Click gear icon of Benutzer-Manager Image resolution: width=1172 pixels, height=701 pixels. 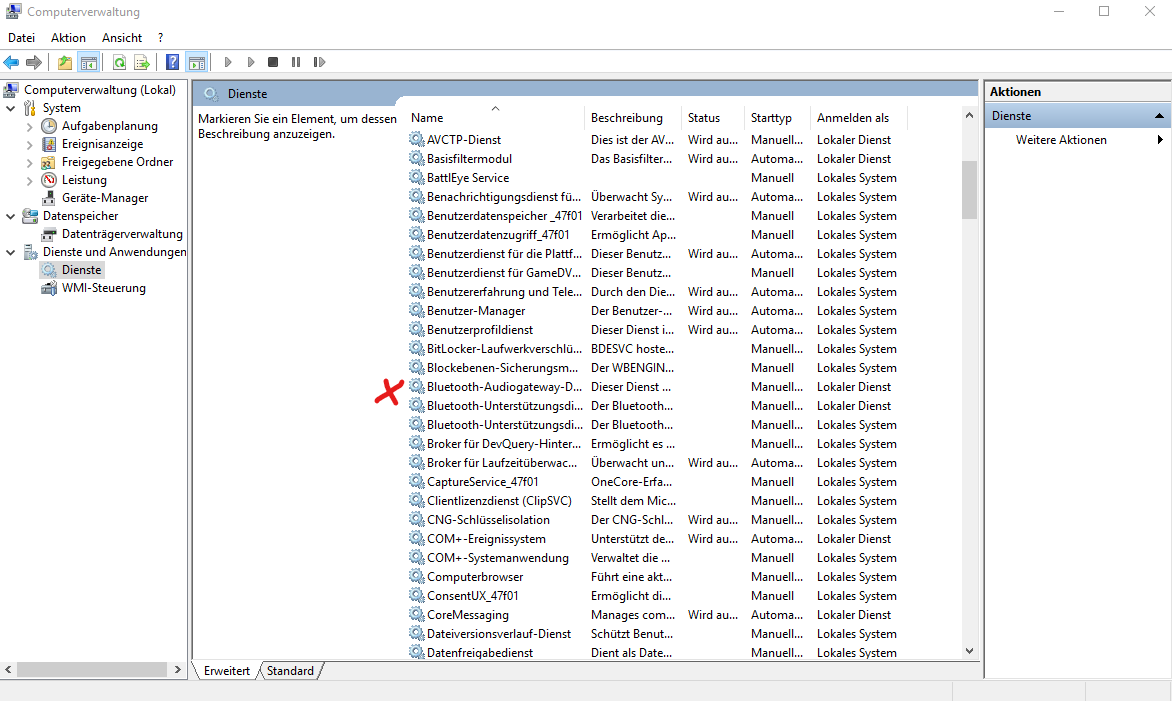point(416,310)
